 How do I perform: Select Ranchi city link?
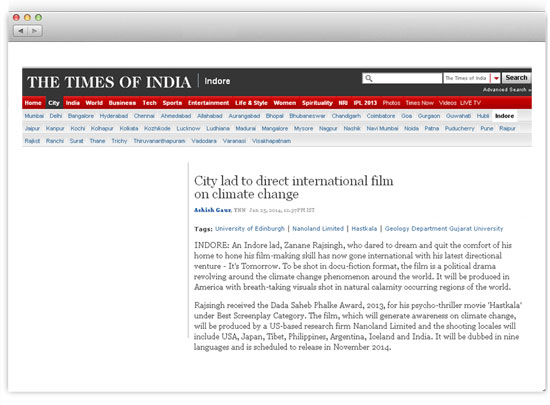(x=55, y=141)
